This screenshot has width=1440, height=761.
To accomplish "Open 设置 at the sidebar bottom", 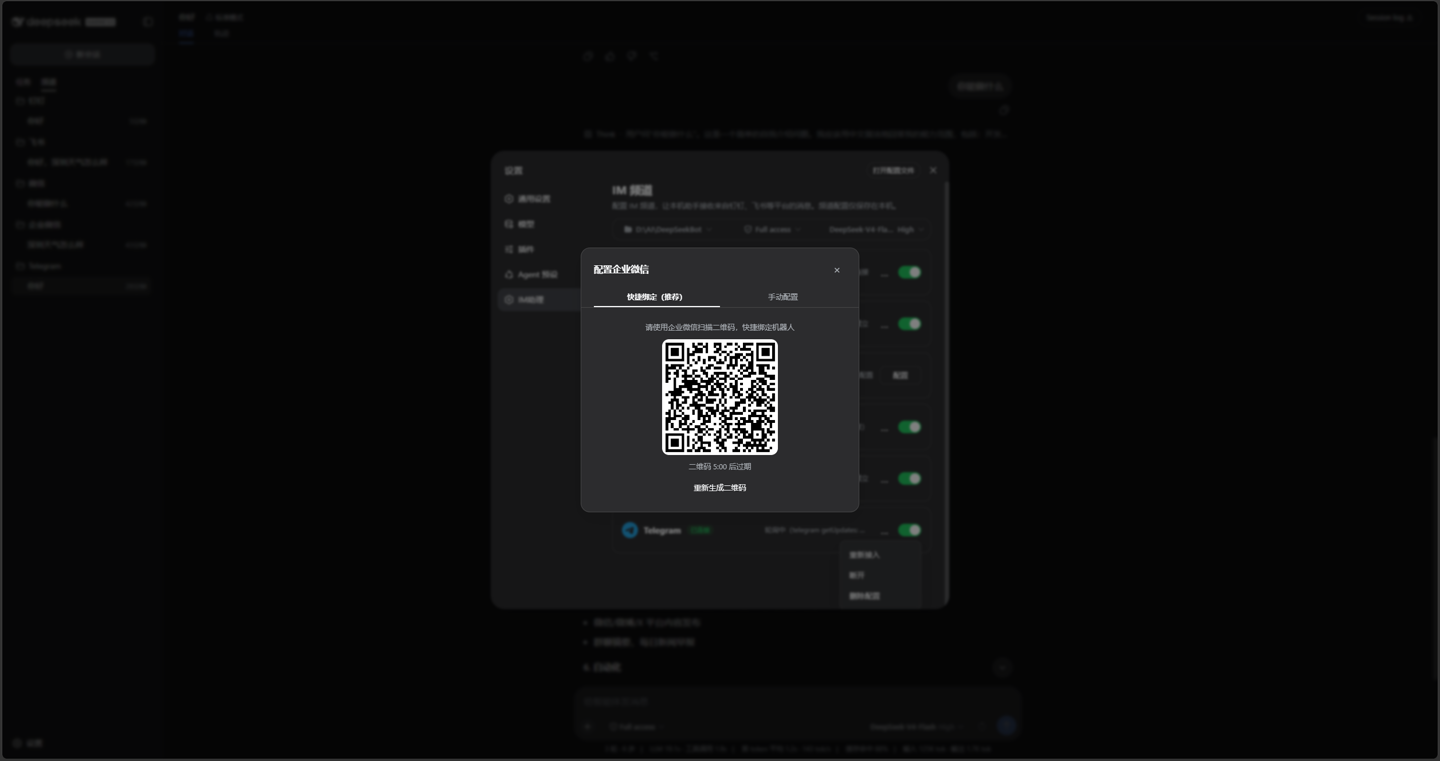I will coord(28,743).
